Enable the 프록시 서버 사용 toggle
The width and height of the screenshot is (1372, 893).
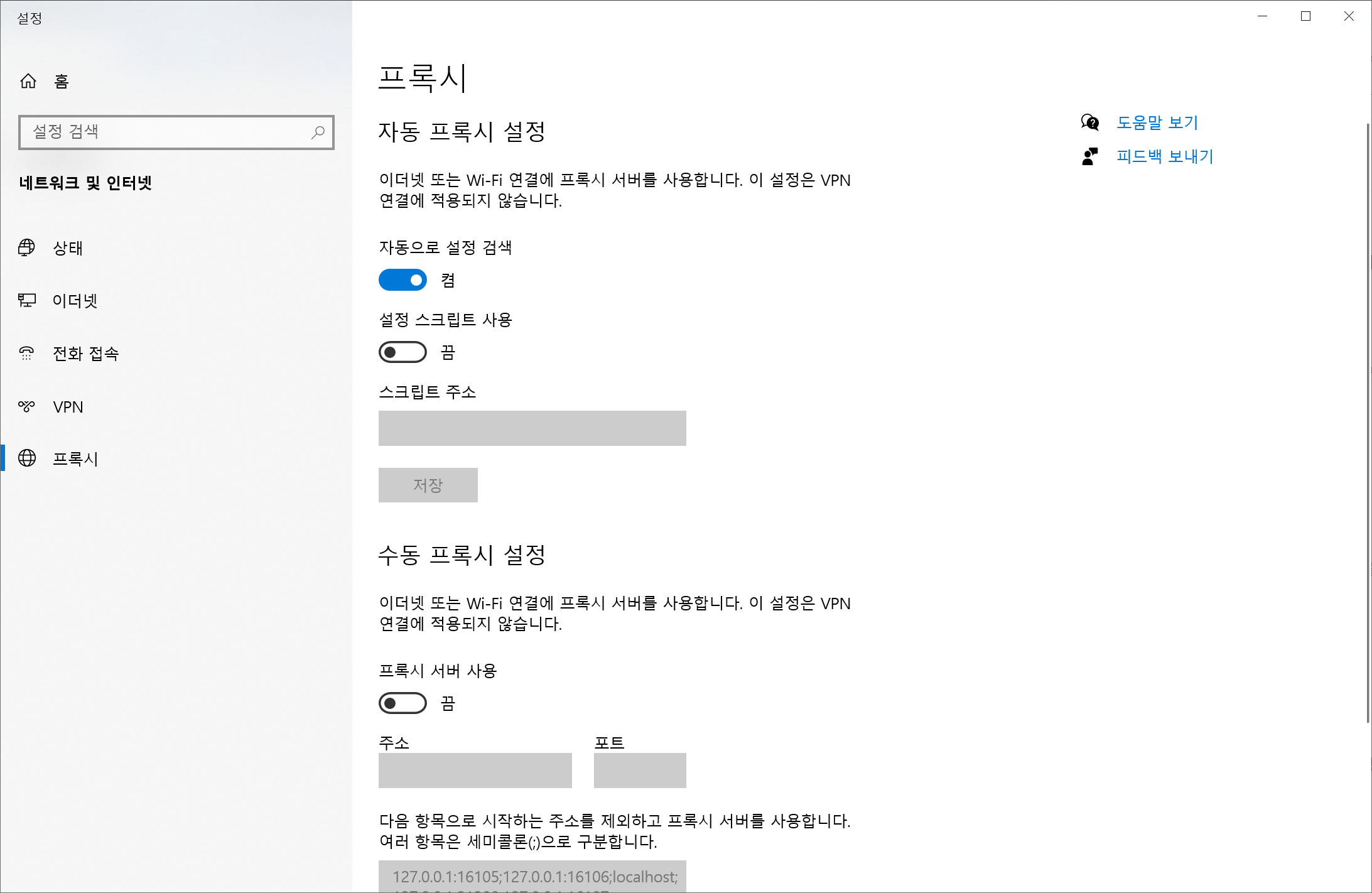tap(402, 703)
